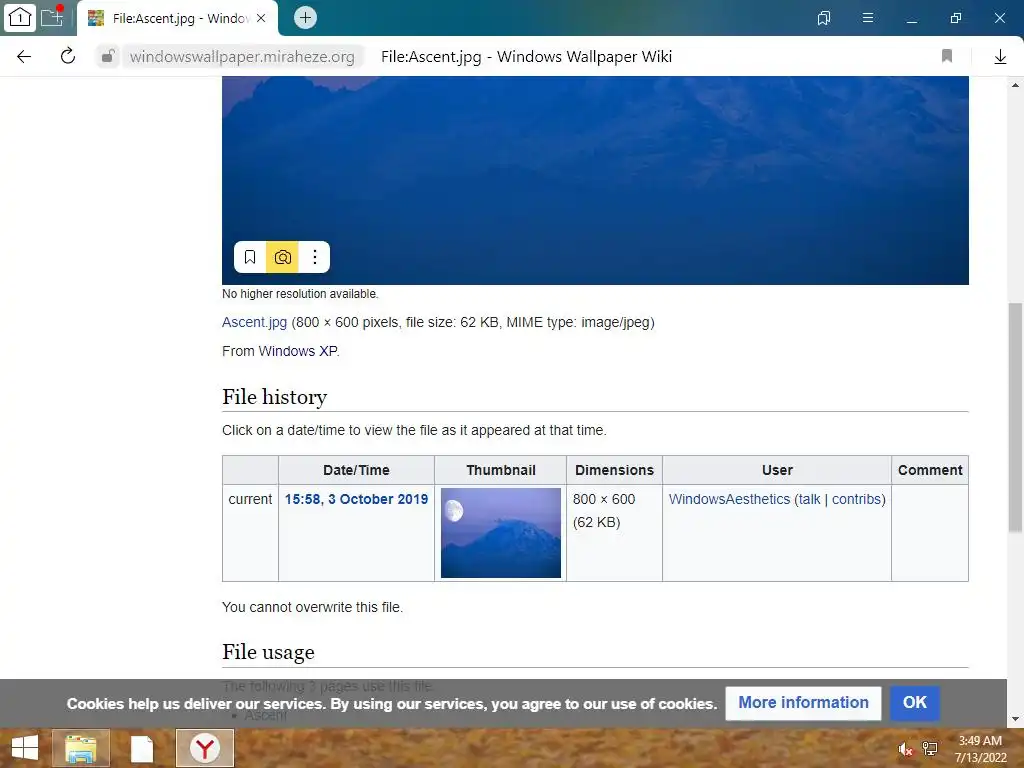Image resolution: width=1024 pixels, height=768 pixels.
Task: Click the Comment column header
Action: click(x=930, y=470)
